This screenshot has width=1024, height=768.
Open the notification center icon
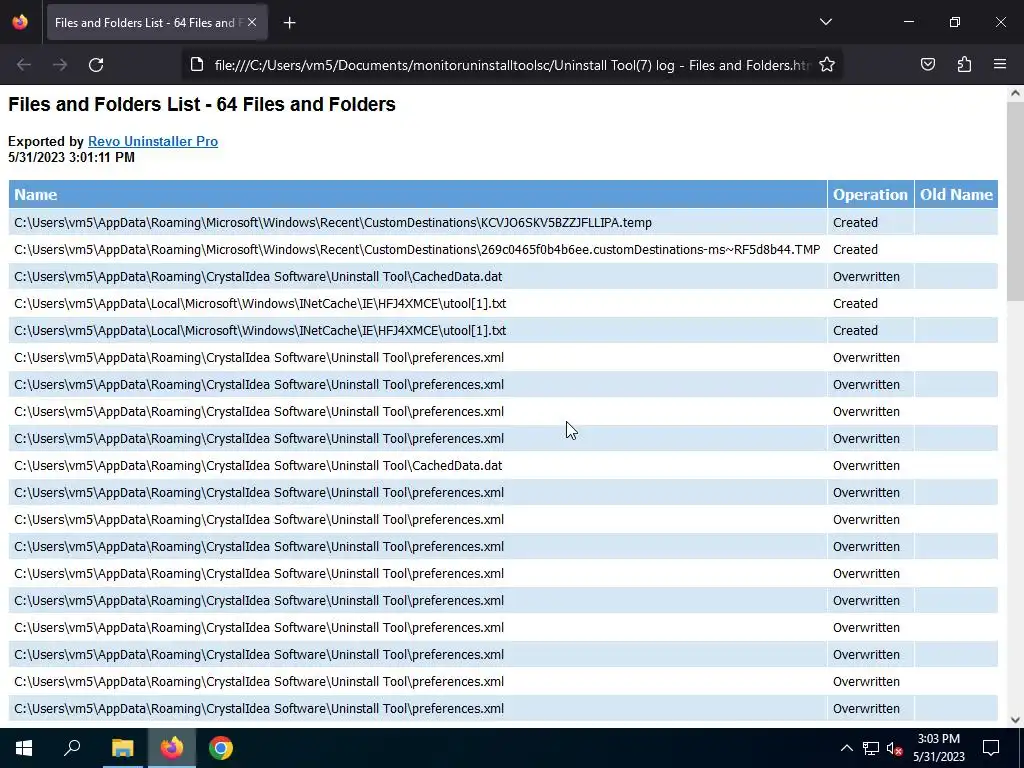[991, 748]
